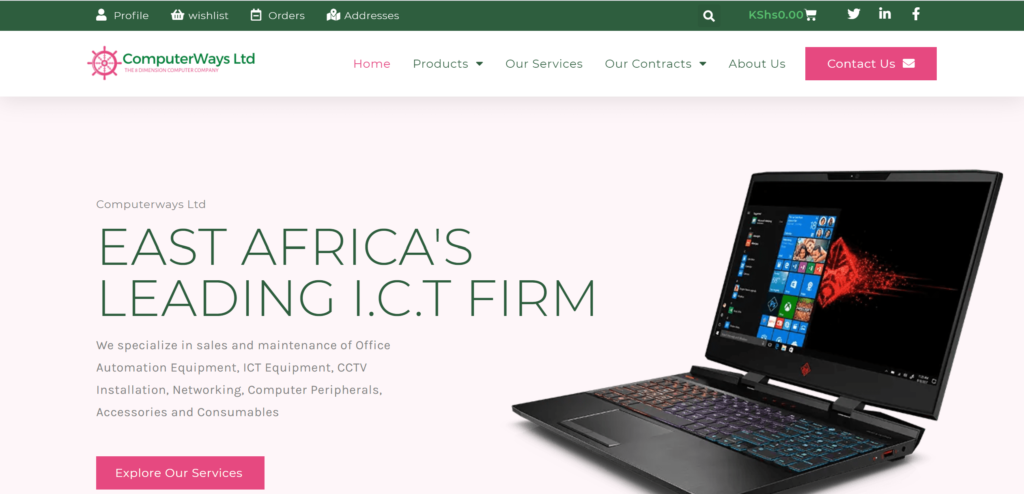The width and height of the screenshot is (1024, 494).
Task: Click the Profile user icon
Action: [x=101, y=14]
